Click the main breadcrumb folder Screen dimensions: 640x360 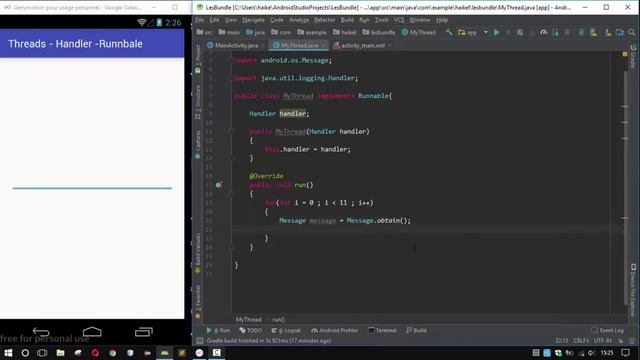(229, 32)
